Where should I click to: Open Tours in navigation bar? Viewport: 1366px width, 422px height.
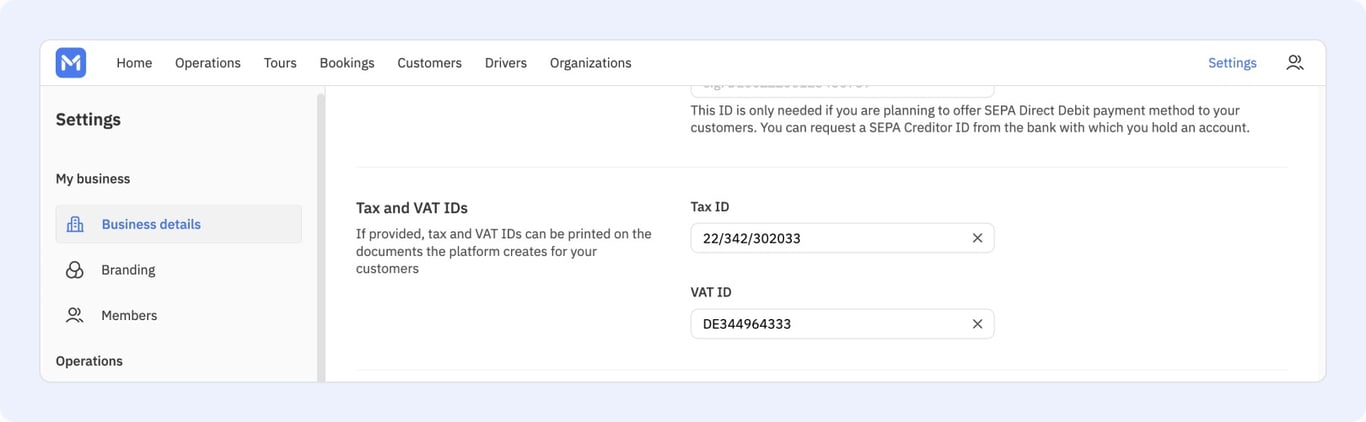280,63
